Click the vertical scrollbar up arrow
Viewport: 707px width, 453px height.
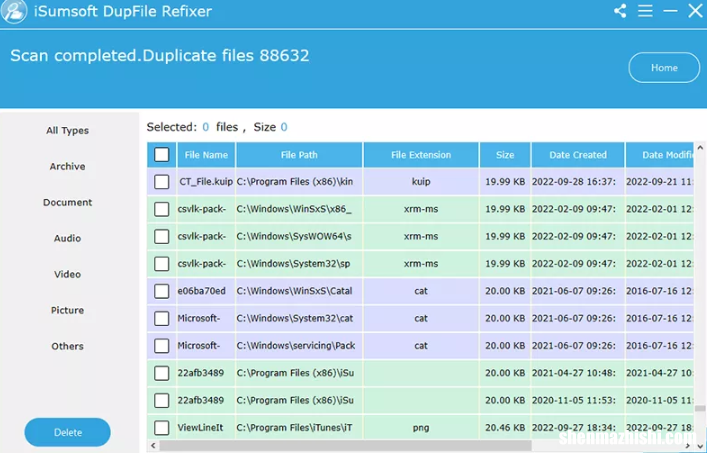(x=700, y=148)
